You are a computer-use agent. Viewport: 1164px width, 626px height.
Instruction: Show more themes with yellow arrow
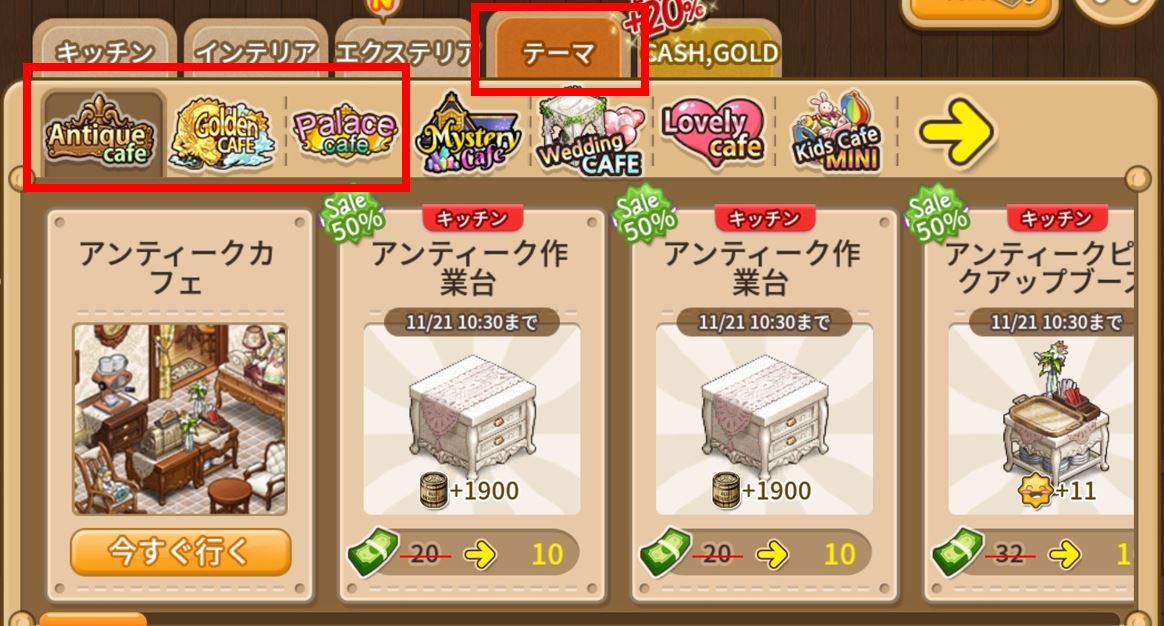[956, 131]
